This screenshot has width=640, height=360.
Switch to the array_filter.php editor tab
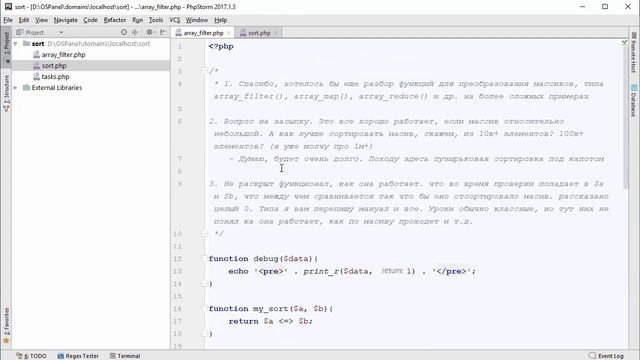[x=203, y=33]
